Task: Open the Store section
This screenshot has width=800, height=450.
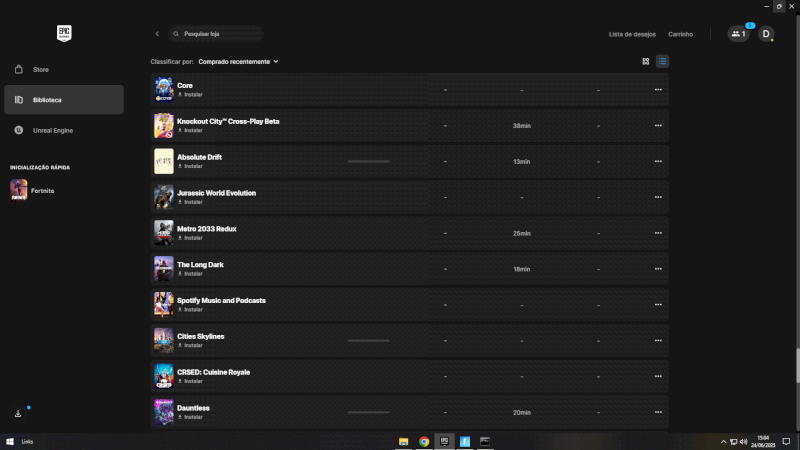Action: (x=64, y=69)
